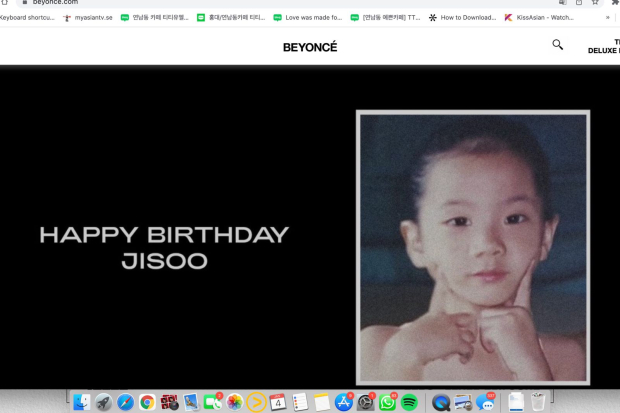The height and width of the screenshot is (413, 620).
Task: Open the image preview app beside QuickTime
Action: point(463,402)
